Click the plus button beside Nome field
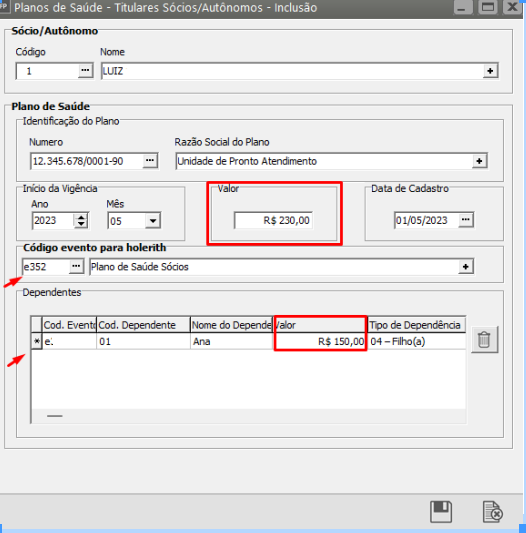Image resolution: width=526 pixels, height=533 pixels. pos(490,71)
